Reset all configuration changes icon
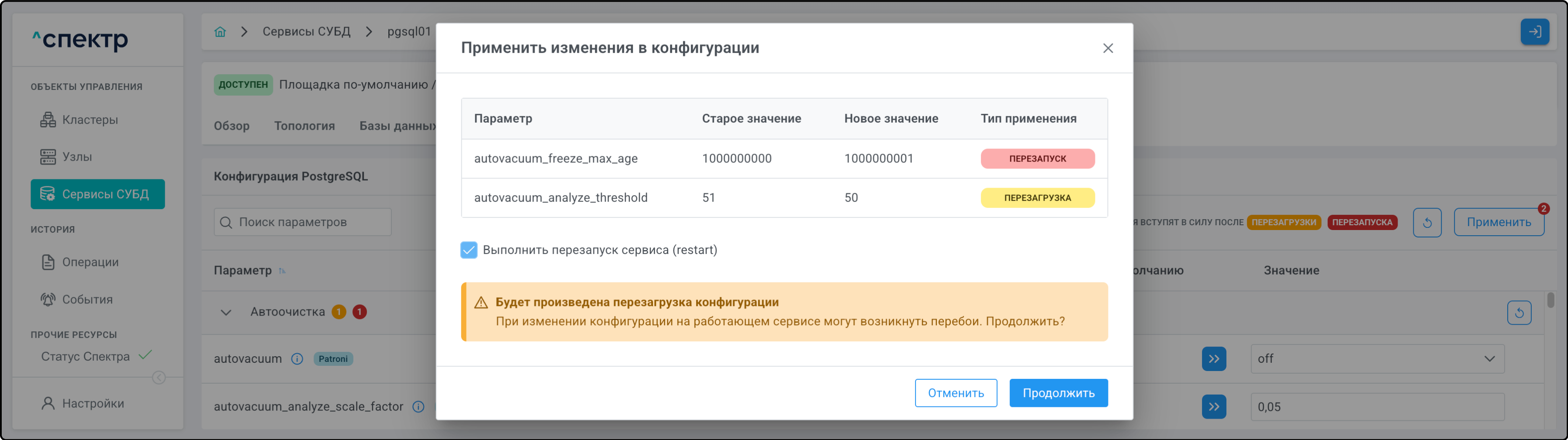The image size is (1568, 440). [1426, 222]
